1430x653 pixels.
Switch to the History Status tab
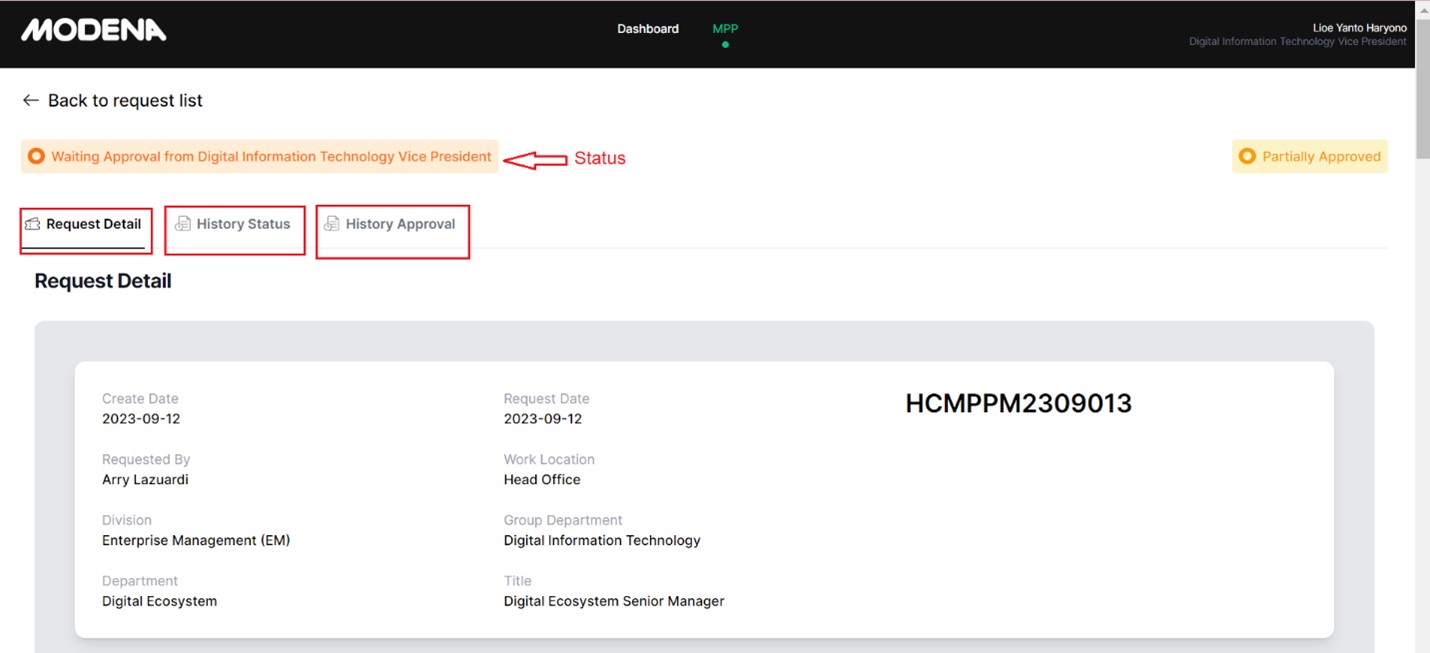(243, 224)
